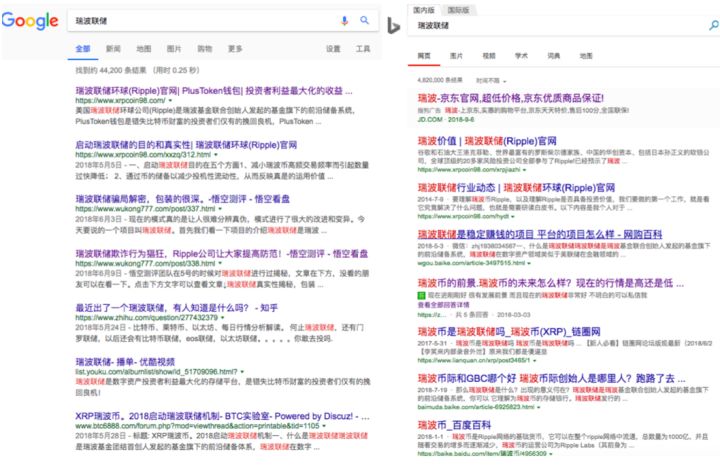Click into the Bing search input field
This screenshot has height=467, width=720.
click(540, 26)
